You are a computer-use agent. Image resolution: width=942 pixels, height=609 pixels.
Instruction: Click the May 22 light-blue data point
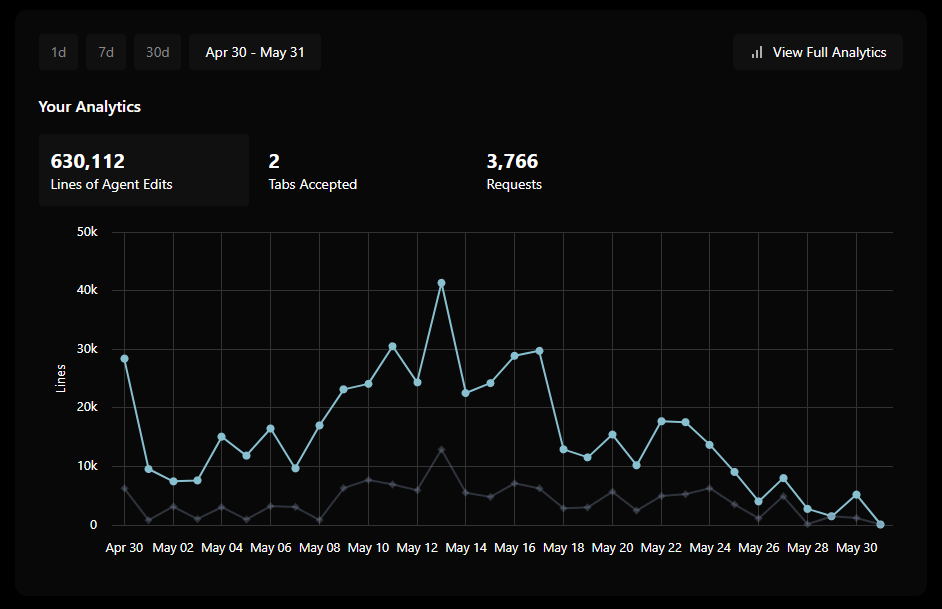(x=661, y=421)
